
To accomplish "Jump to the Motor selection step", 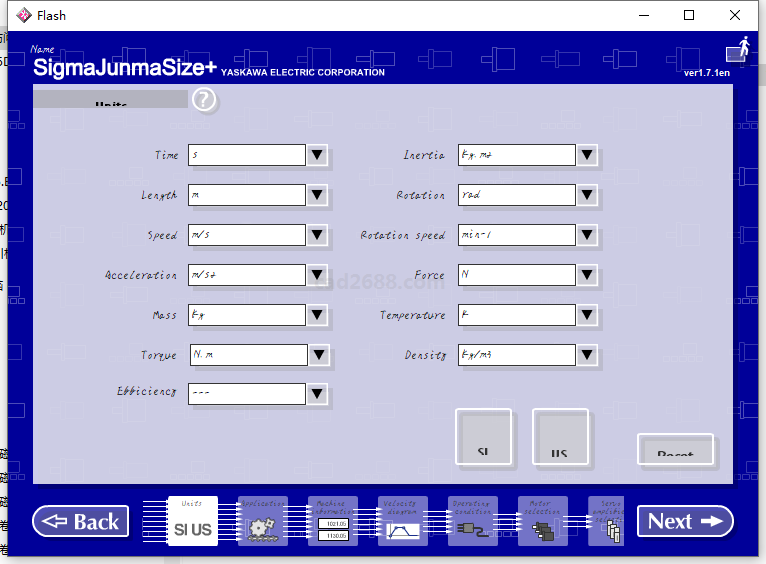I will pyautogui.click(x=542, y=521).
